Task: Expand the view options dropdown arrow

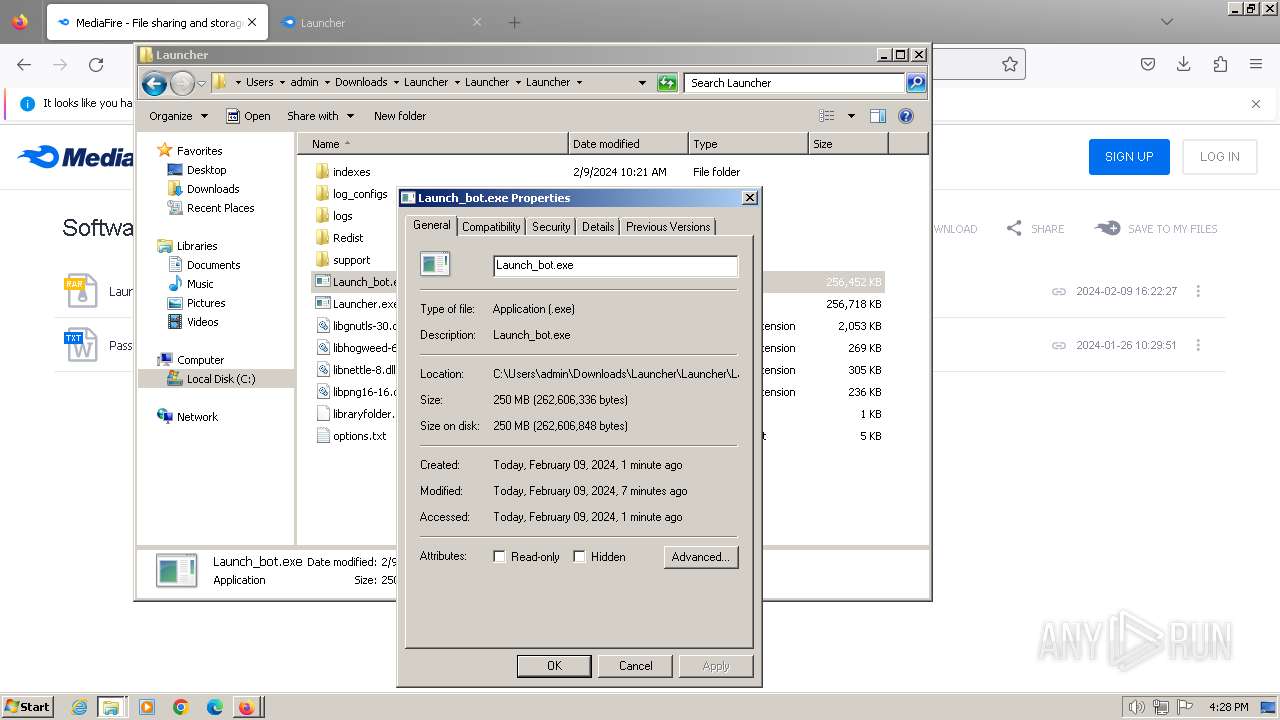Action: 851,116
